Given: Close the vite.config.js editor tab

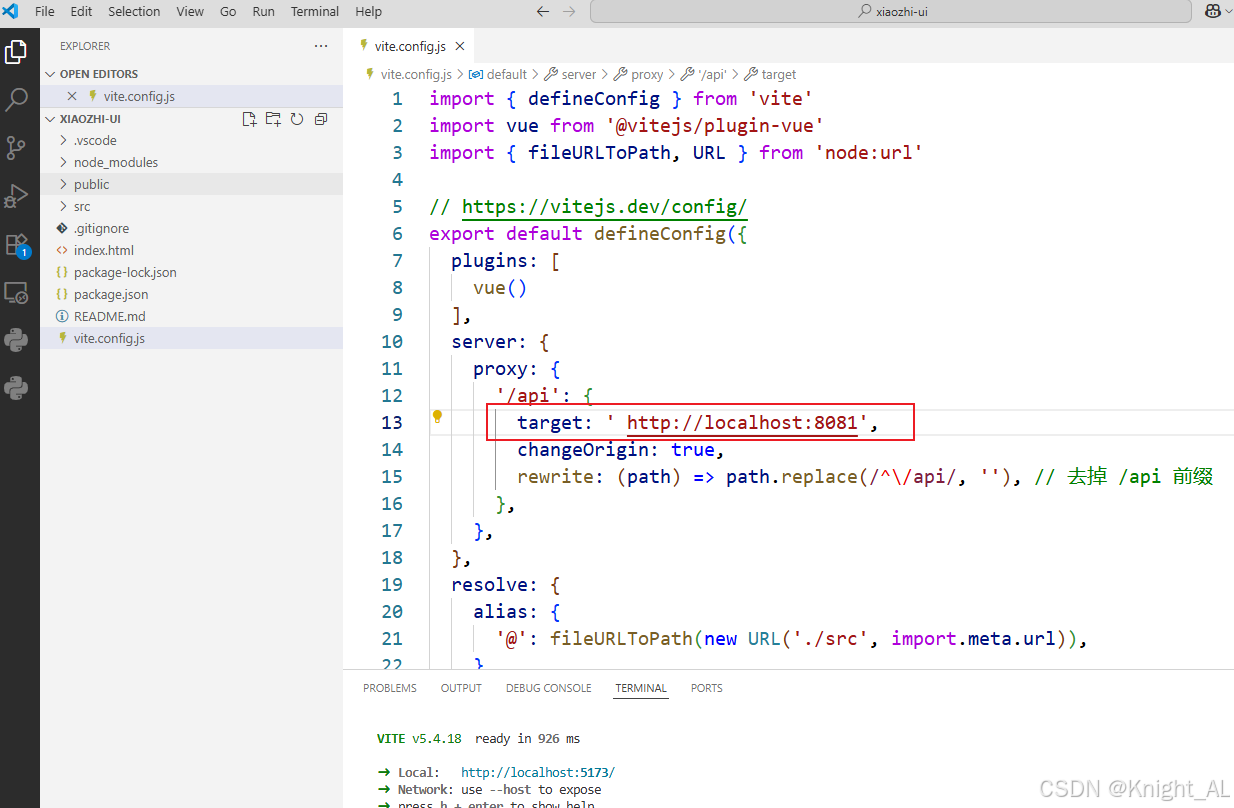Looking at the screenshot, I should [x=460, y=46].
